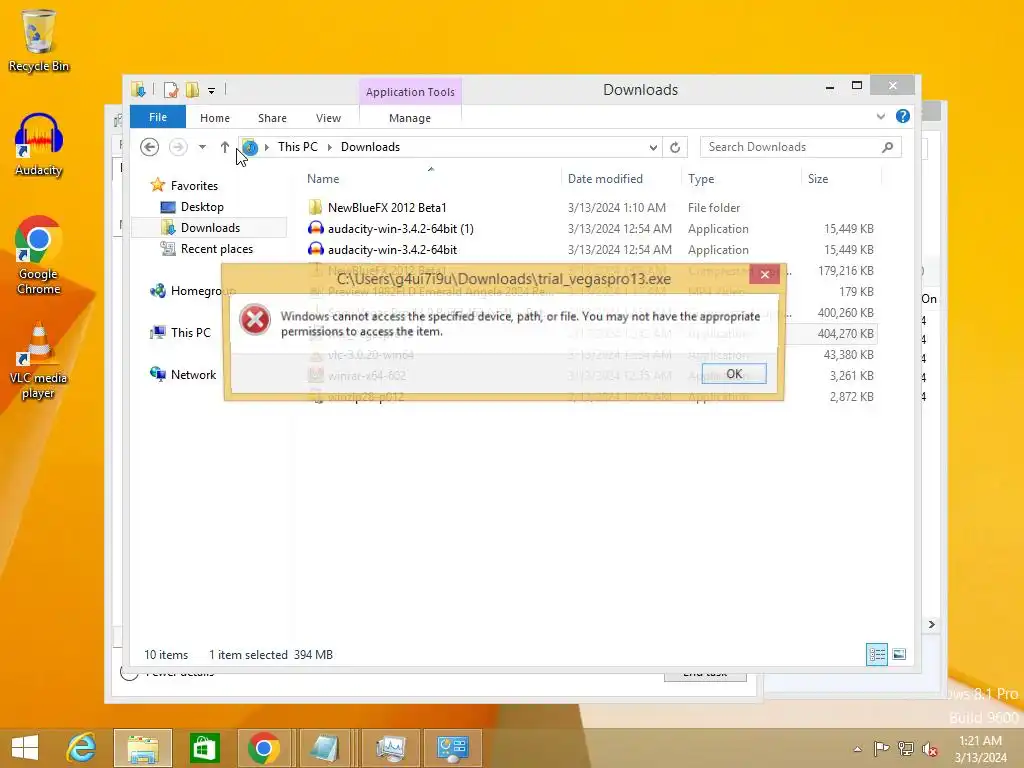Click the File Explorer taskbar icon

(x=143, y=748)
